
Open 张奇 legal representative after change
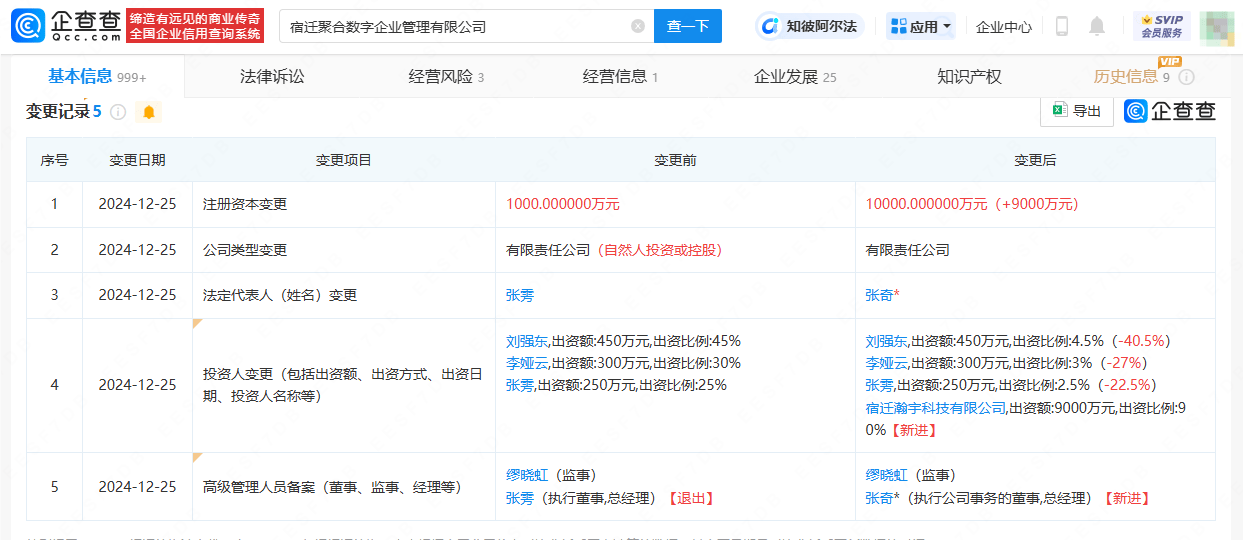point(883,295)
